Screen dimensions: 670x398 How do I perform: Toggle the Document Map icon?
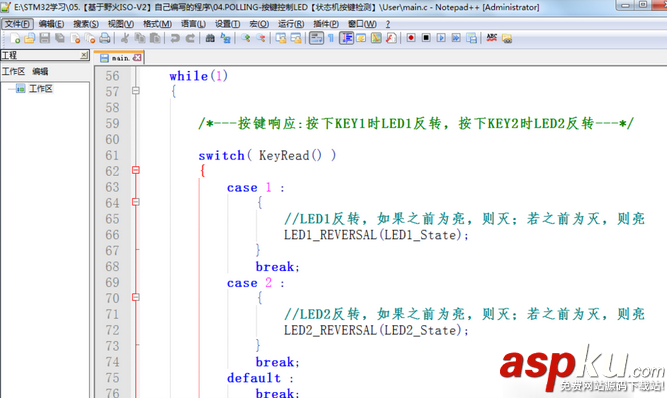tap(376, 38)
